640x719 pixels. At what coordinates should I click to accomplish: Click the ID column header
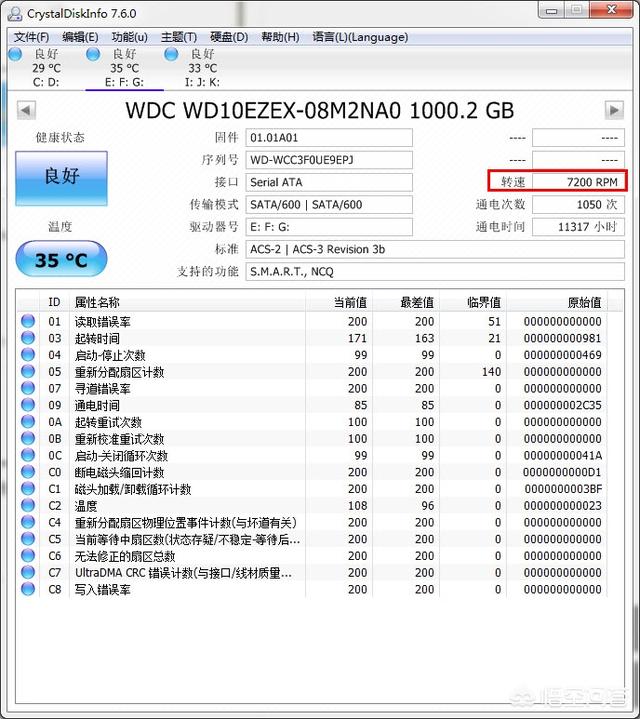pos(55,303)
